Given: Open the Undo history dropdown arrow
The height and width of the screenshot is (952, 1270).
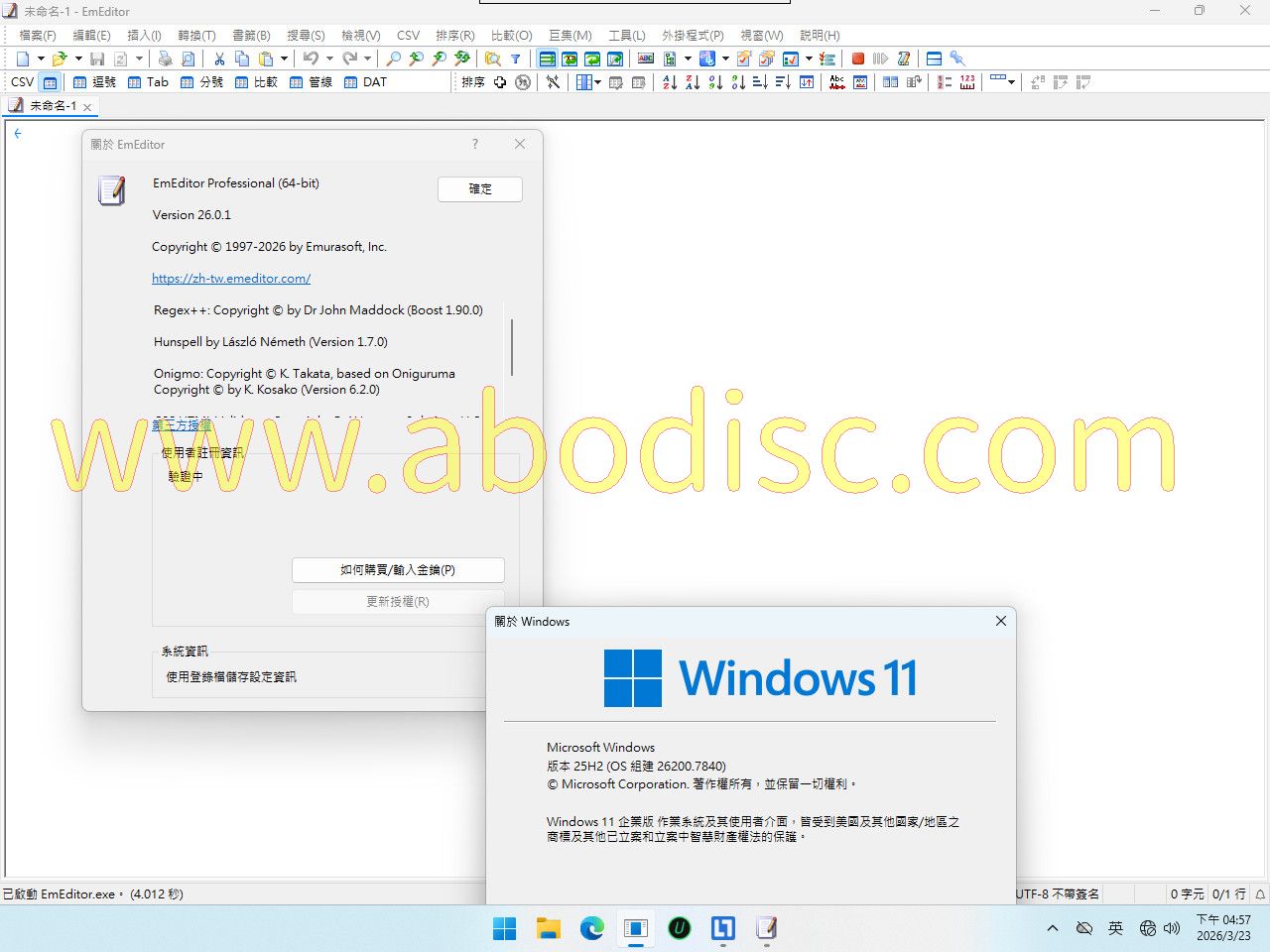Looking at the screenshot, I should click(x=329, y=59).
